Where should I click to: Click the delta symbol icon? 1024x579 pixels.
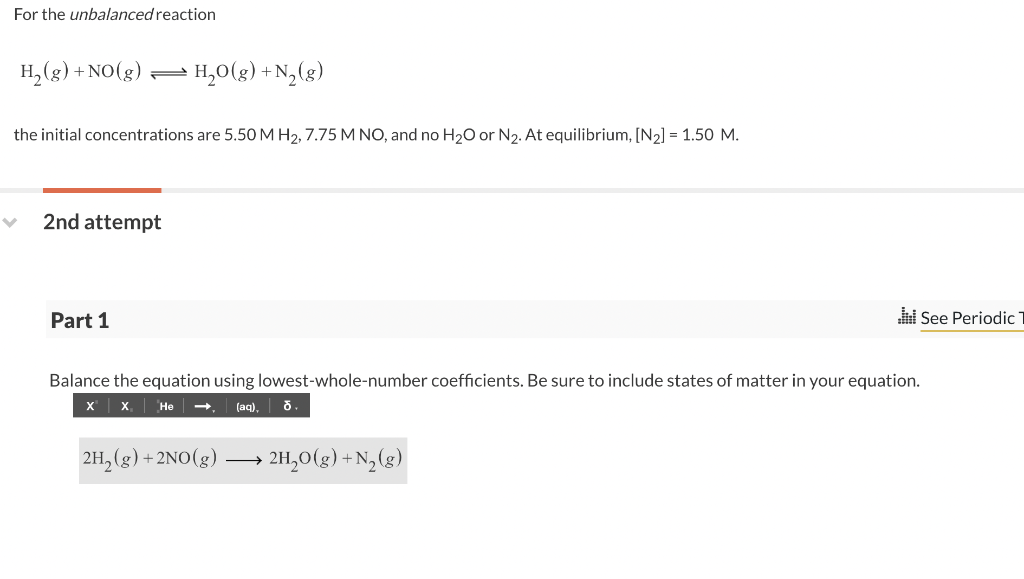[x=287, y=406]
